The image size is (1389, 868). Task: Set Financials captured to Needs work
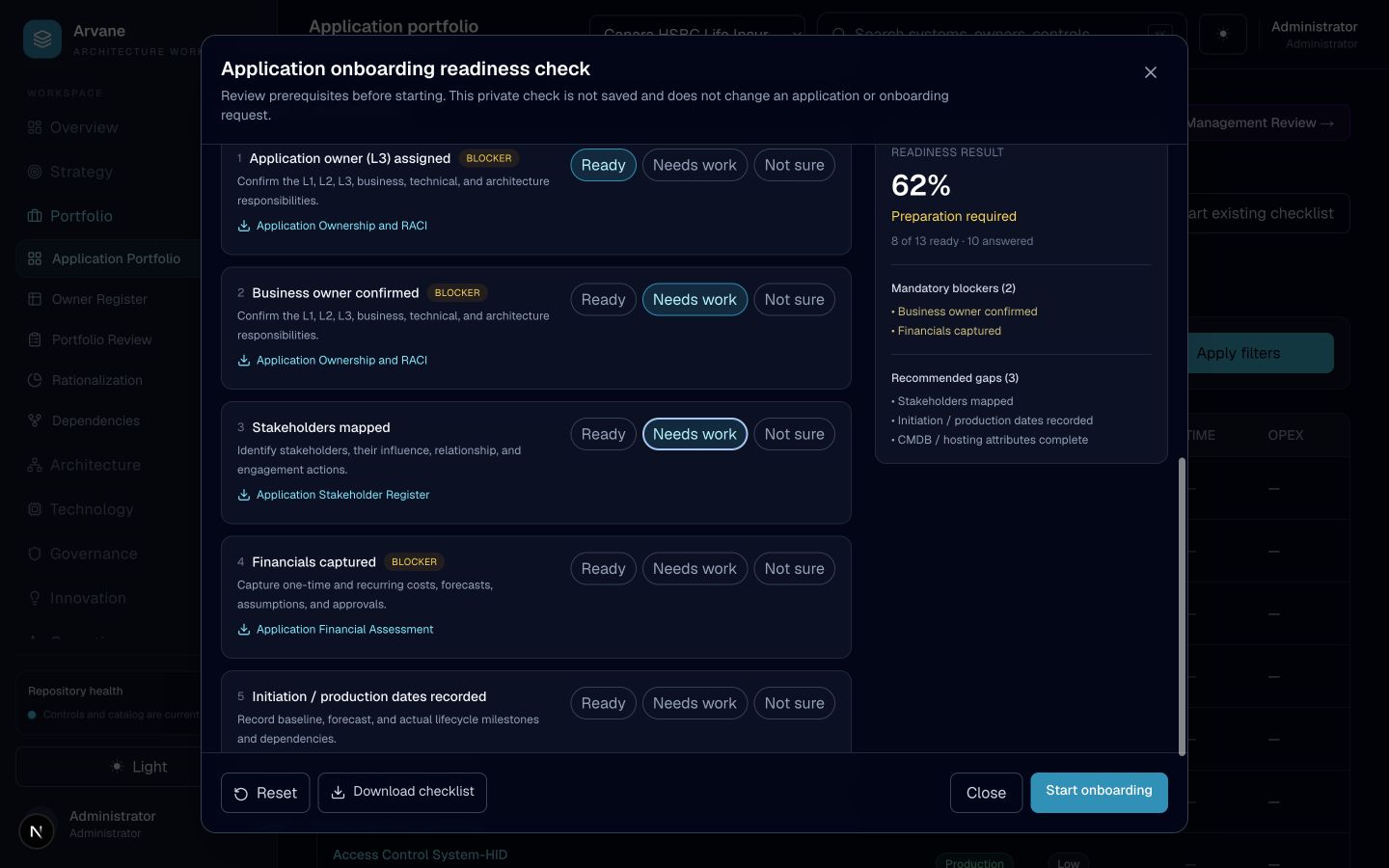click(694, 569)
